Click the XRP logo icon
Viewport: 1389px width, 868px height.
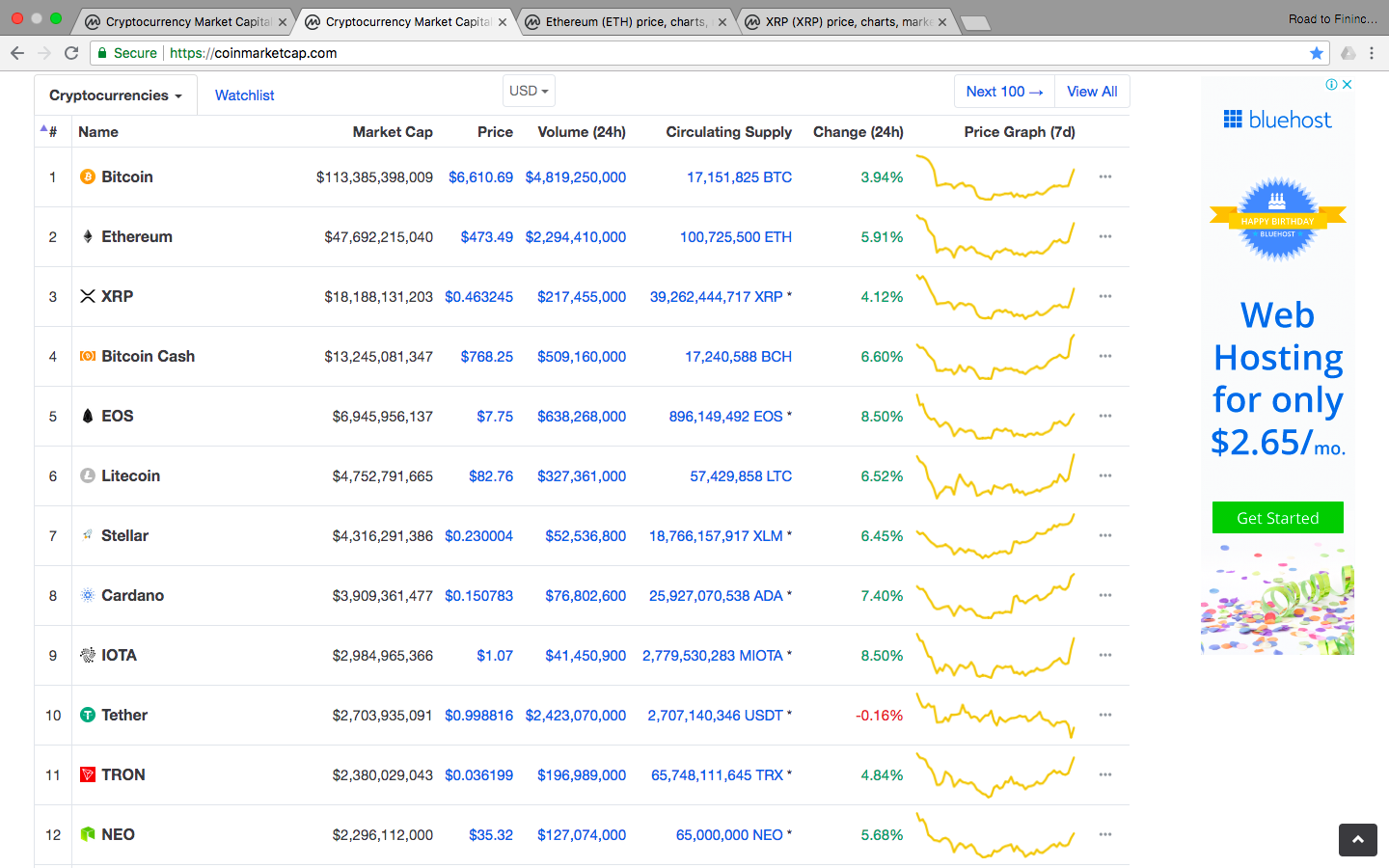[x=88, y=296]
